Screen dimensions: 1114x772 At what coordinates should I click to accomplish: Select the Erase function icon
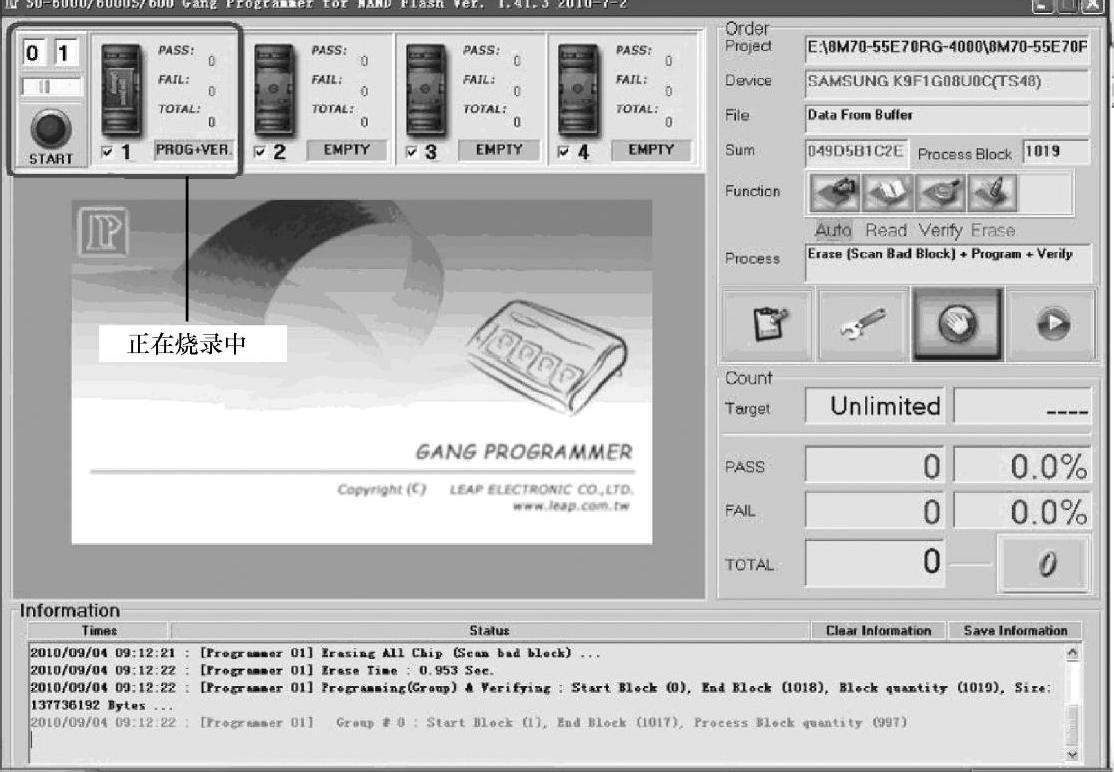pyautogui.click(x=992, y=192)
